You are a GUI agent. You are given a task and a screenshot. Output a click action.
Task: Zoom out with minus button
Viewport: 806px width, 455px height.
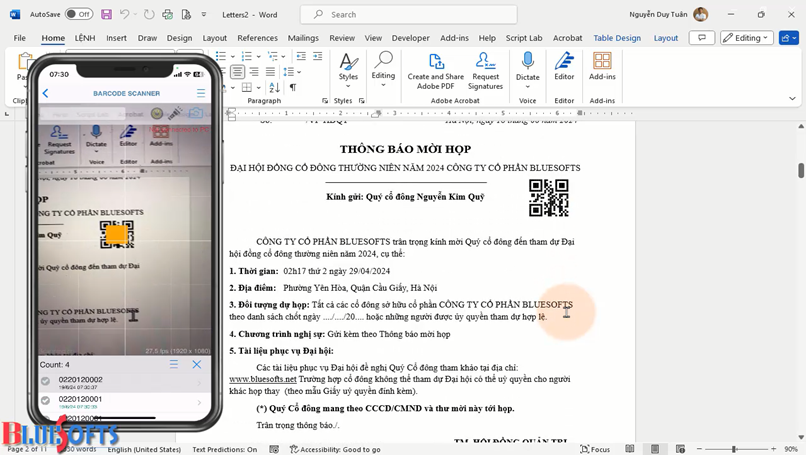(699, 449)
